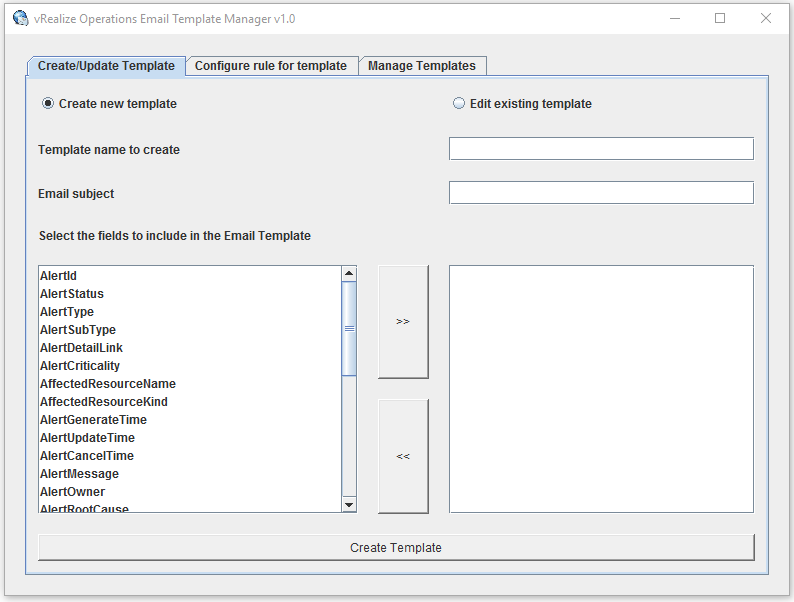Select AlertDetailLink in the fields list
The height and width of the screenshot is (602, 794).
tap(190, 348)
